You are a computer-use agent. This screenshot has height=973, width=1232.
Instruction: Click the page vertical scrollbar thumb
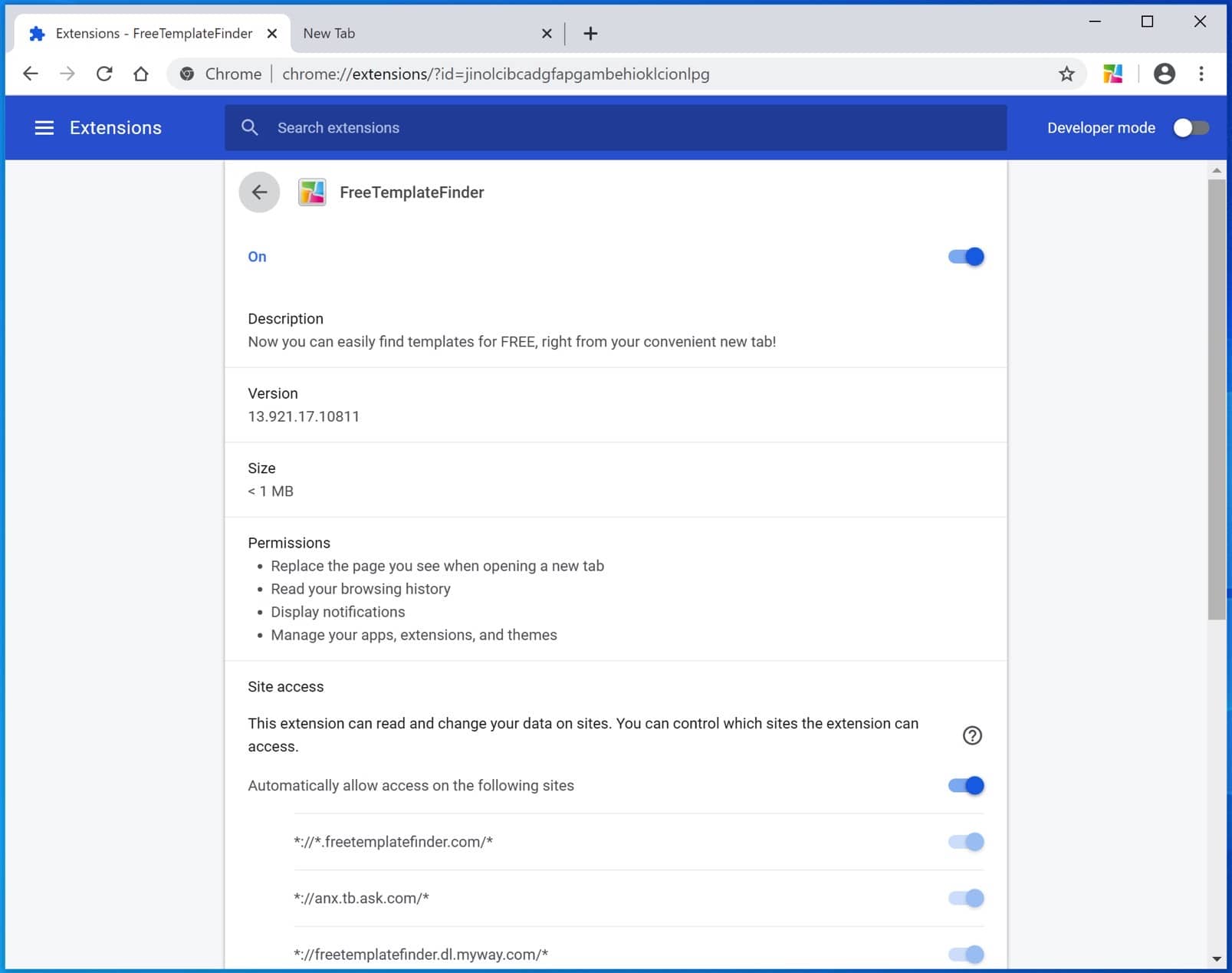[x=1217, y=399]
